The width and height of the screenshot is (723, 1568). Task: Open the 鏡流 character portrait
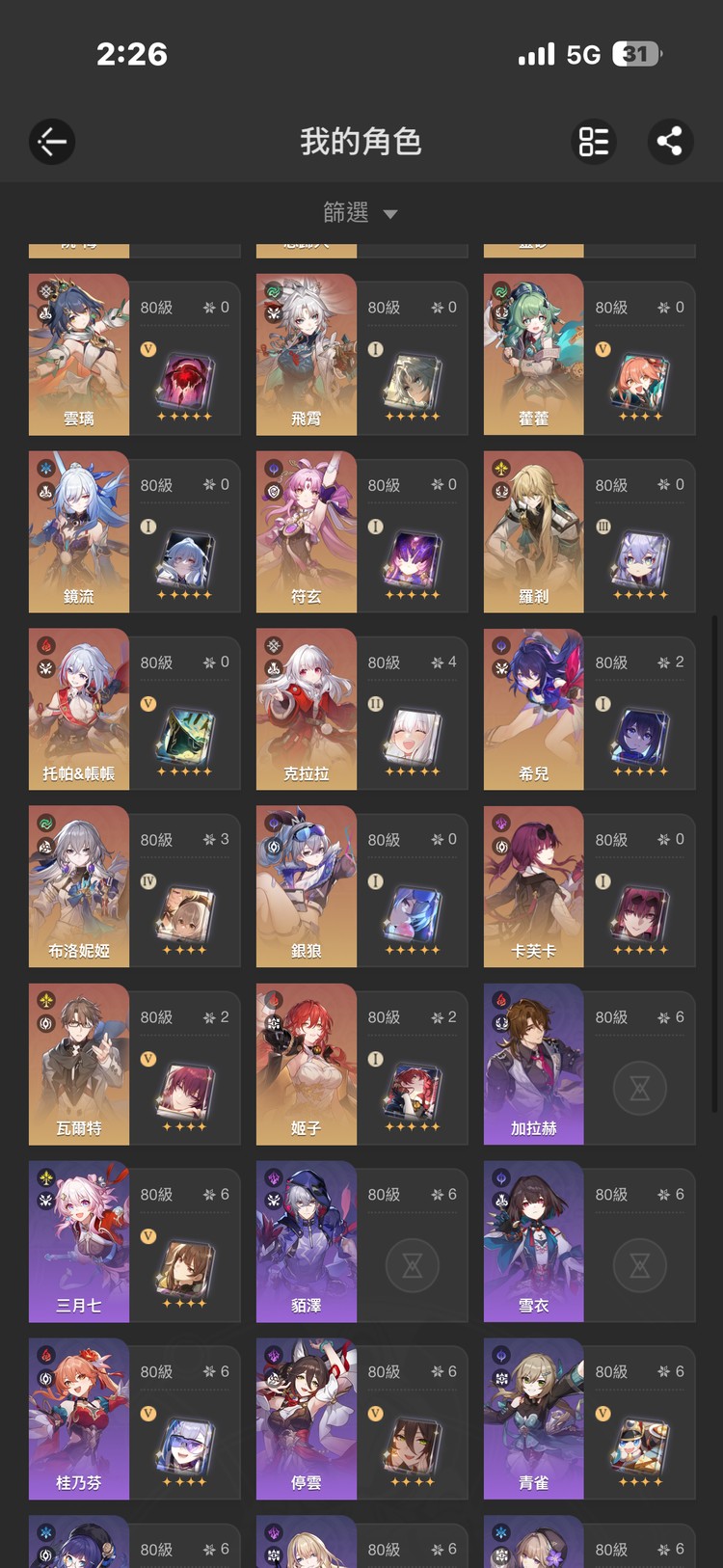79,531
